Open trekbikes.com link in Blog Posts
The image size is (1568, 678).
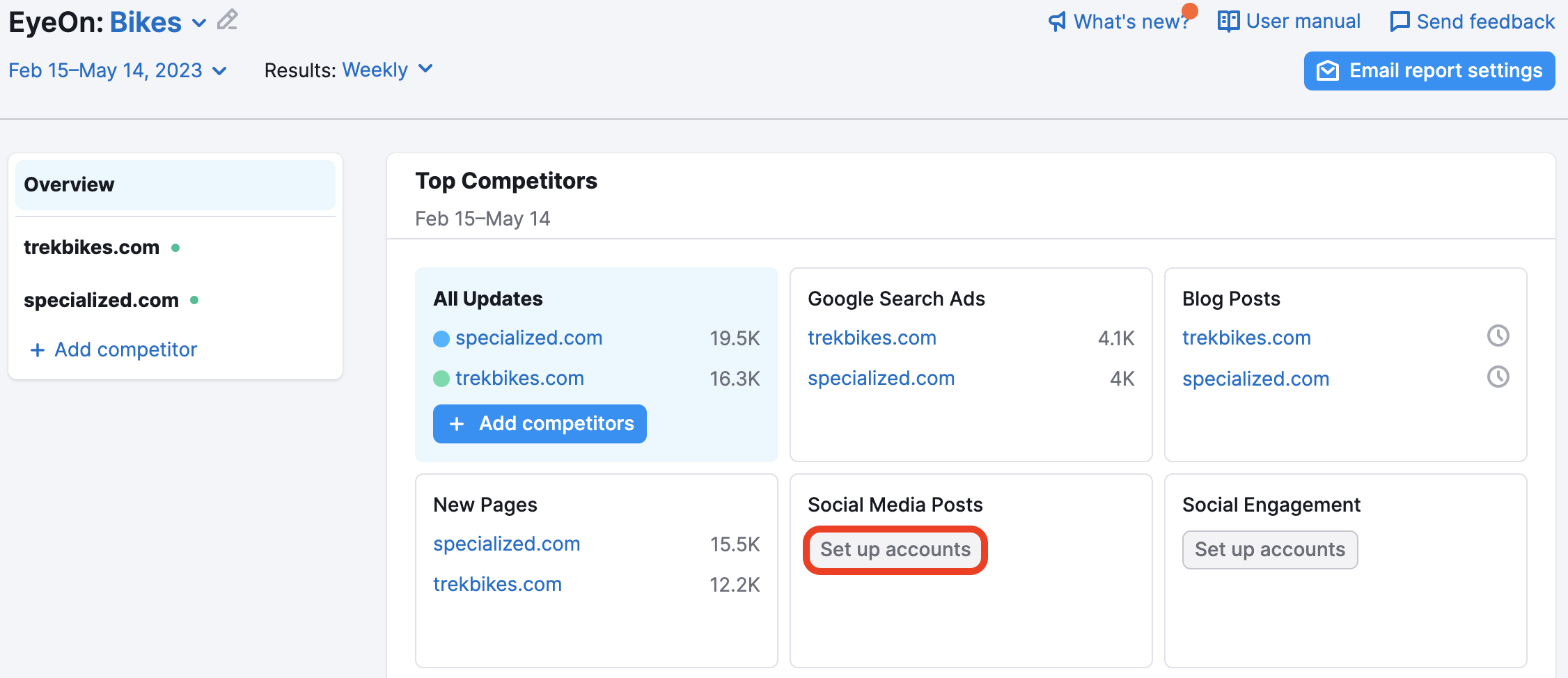tap(1246, 338)
